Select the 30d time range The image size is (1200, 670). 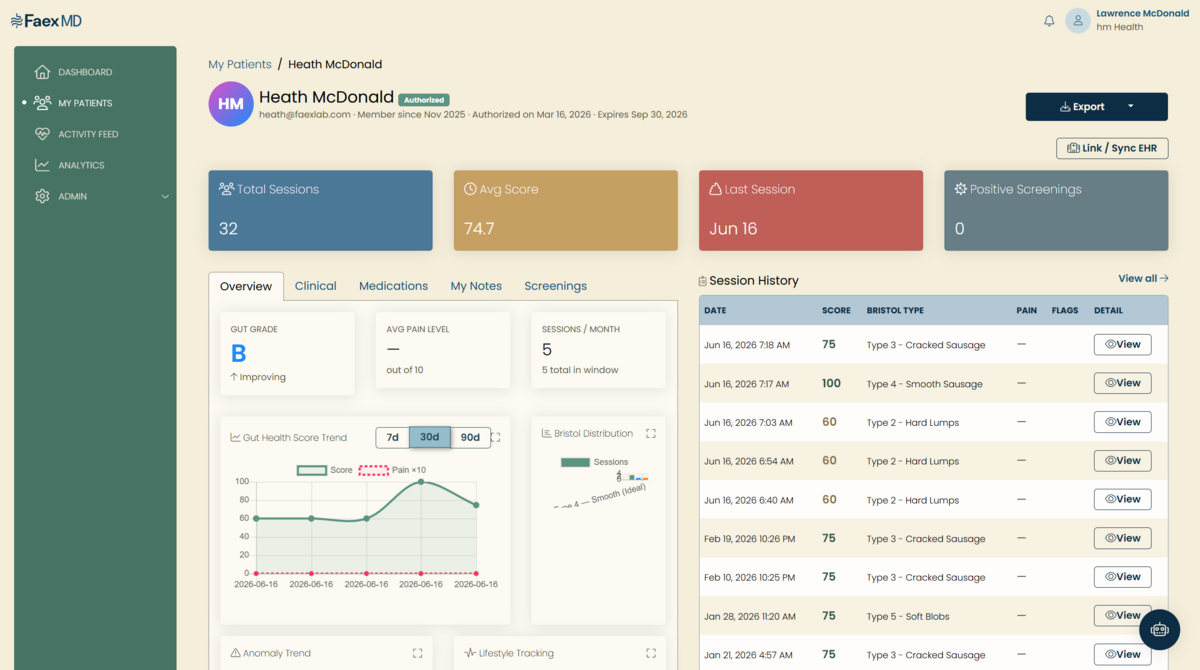(x=430, y=437)
